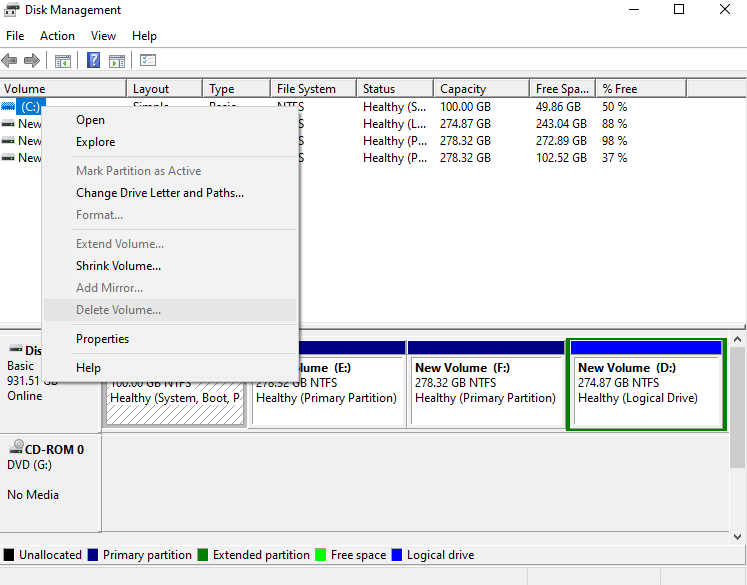This screenshot has height=585, width=747.
Task: Click the Back arrow toolbar icon
Action: [9, 61]
